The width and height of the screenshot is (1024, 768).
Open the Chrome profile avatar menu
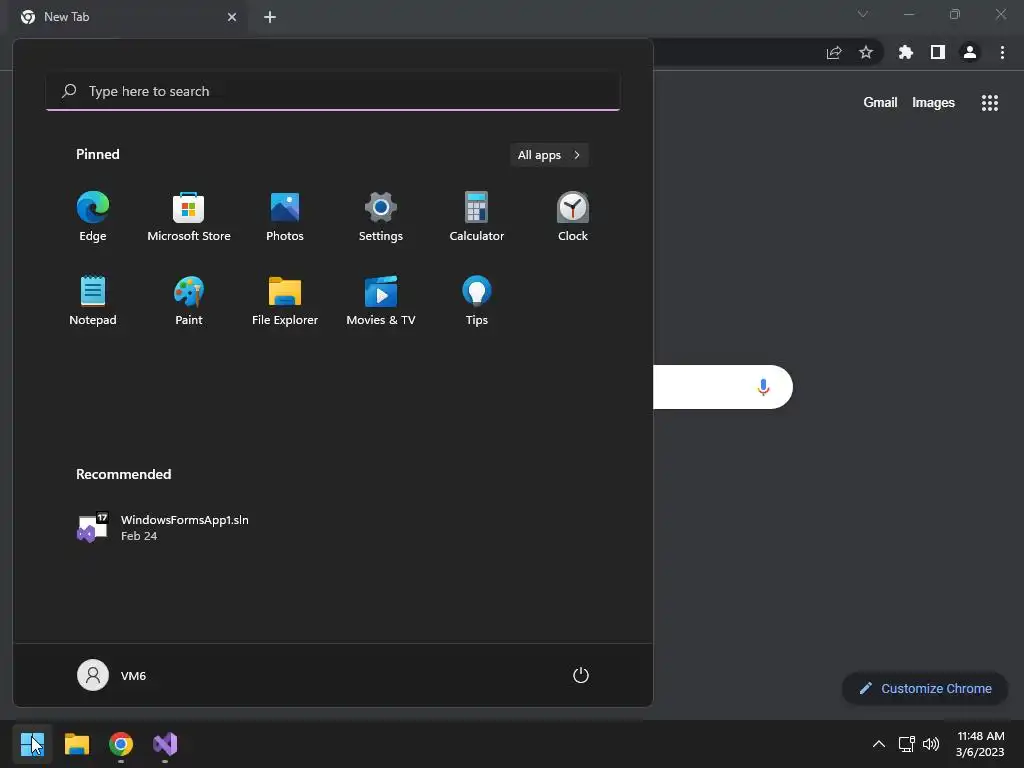coord(970,52)
